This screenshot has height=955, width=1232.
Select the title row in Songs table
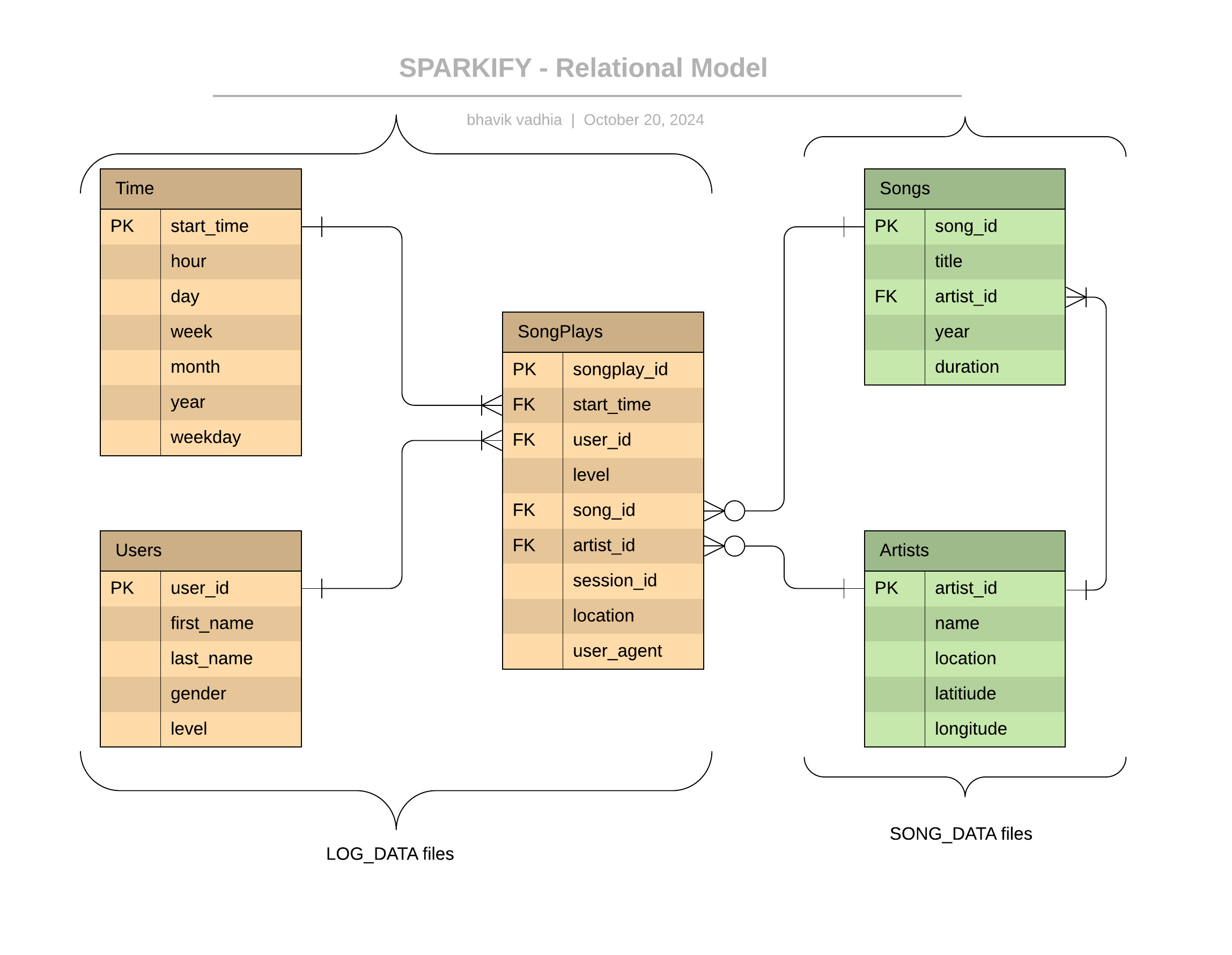[964, 262]
